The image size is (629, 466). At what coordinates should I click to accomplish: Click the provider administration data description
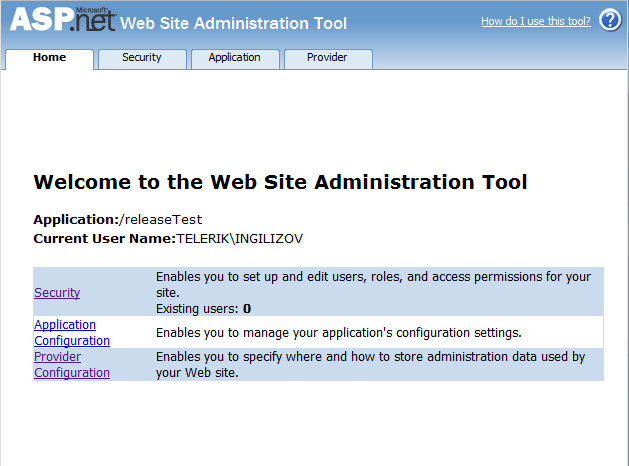pos(370,365)
